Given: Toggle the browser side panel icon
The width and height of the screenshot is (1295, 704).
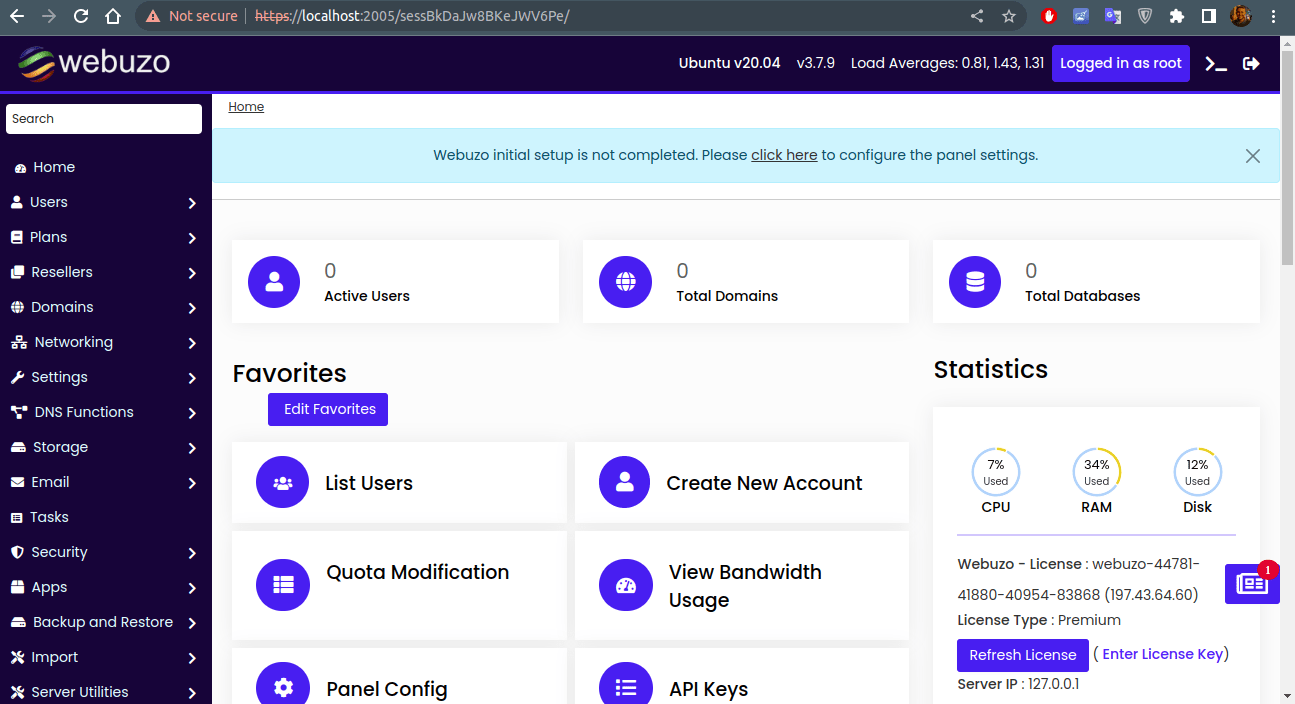Looking at the screenshot, I should [1208, 16].
